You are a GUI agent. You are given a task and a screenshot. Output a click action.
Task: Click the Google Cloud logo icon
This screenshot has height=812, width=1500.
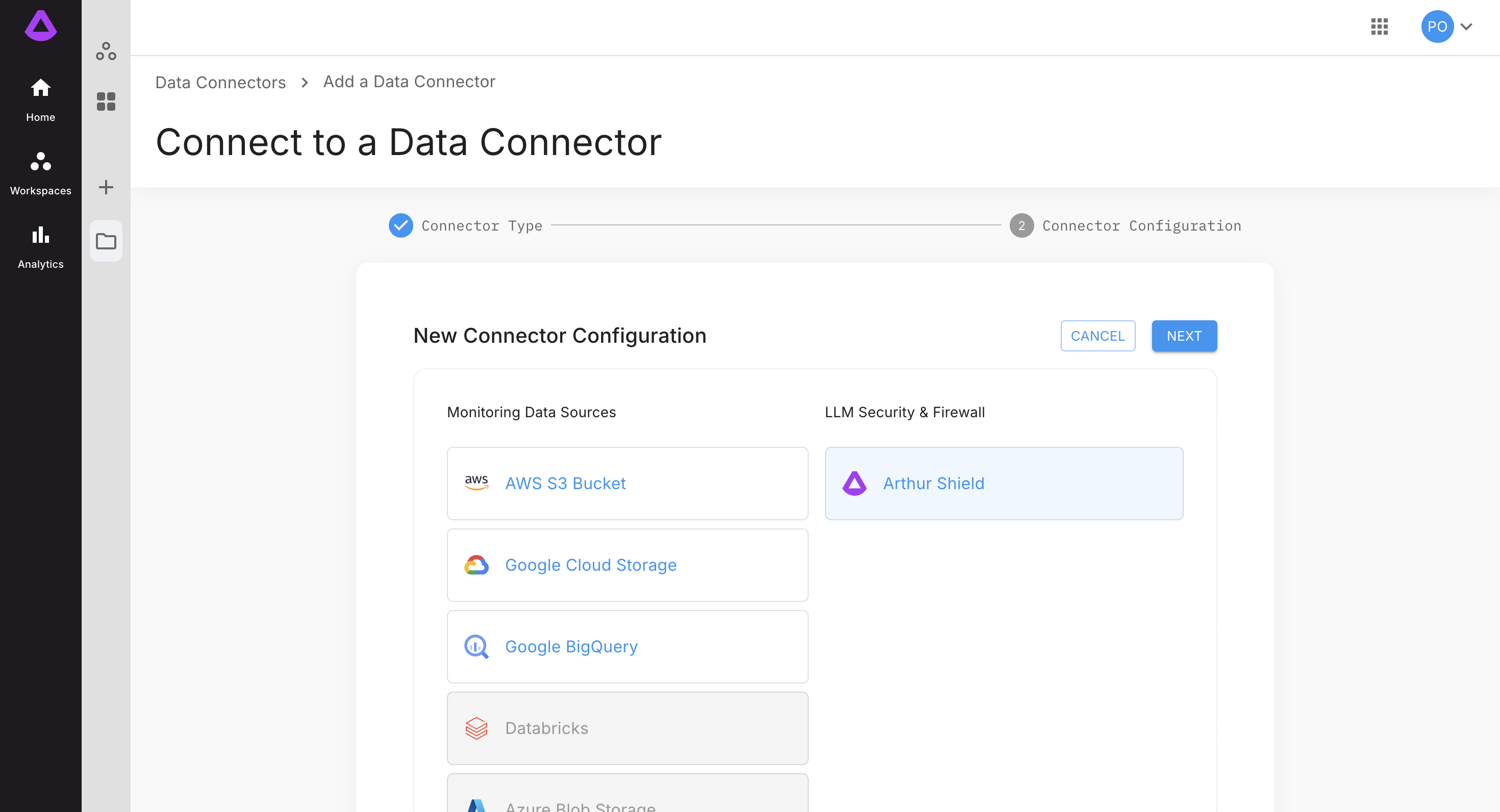coord(477,565)
